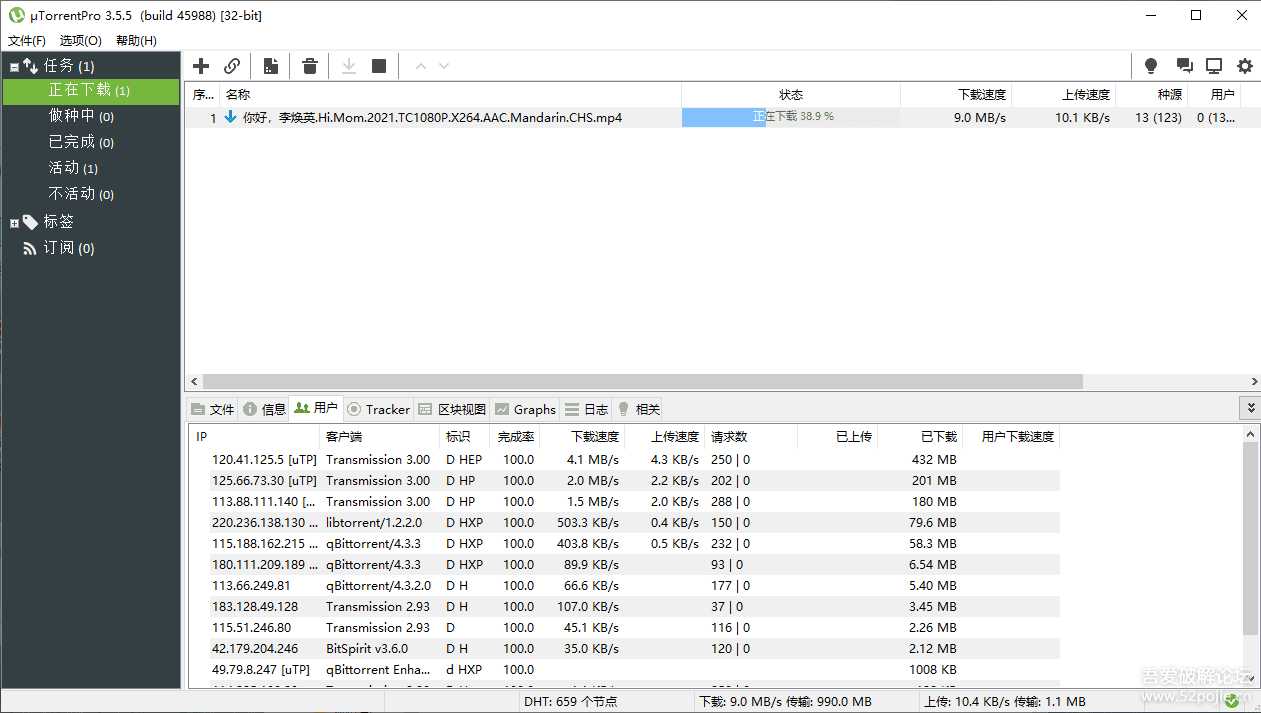The image size is (1261, 713).
Task: Open preferences via the gear icon
Action: point(1244,65)
